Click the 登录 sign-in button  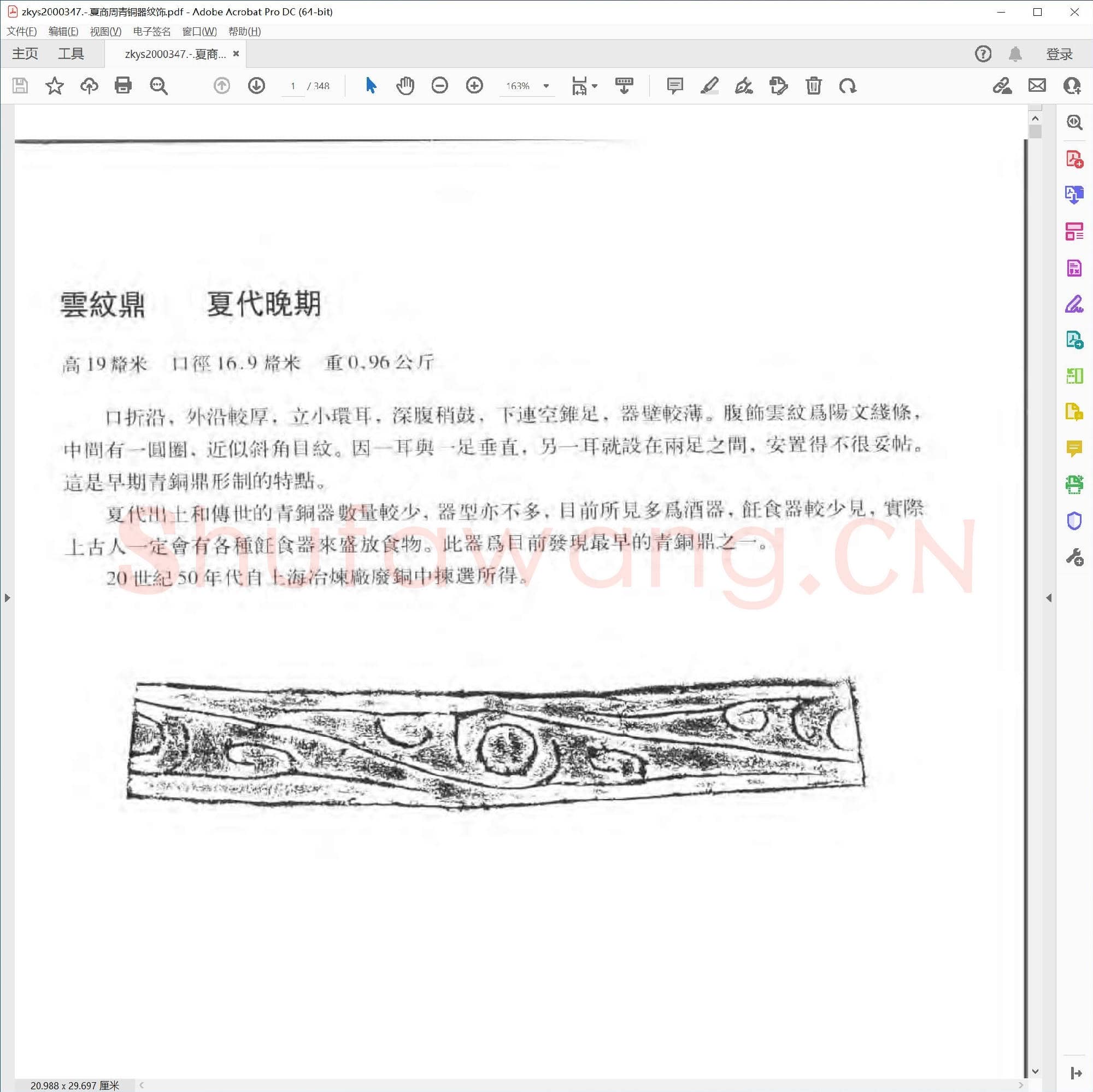(1059, 54)
